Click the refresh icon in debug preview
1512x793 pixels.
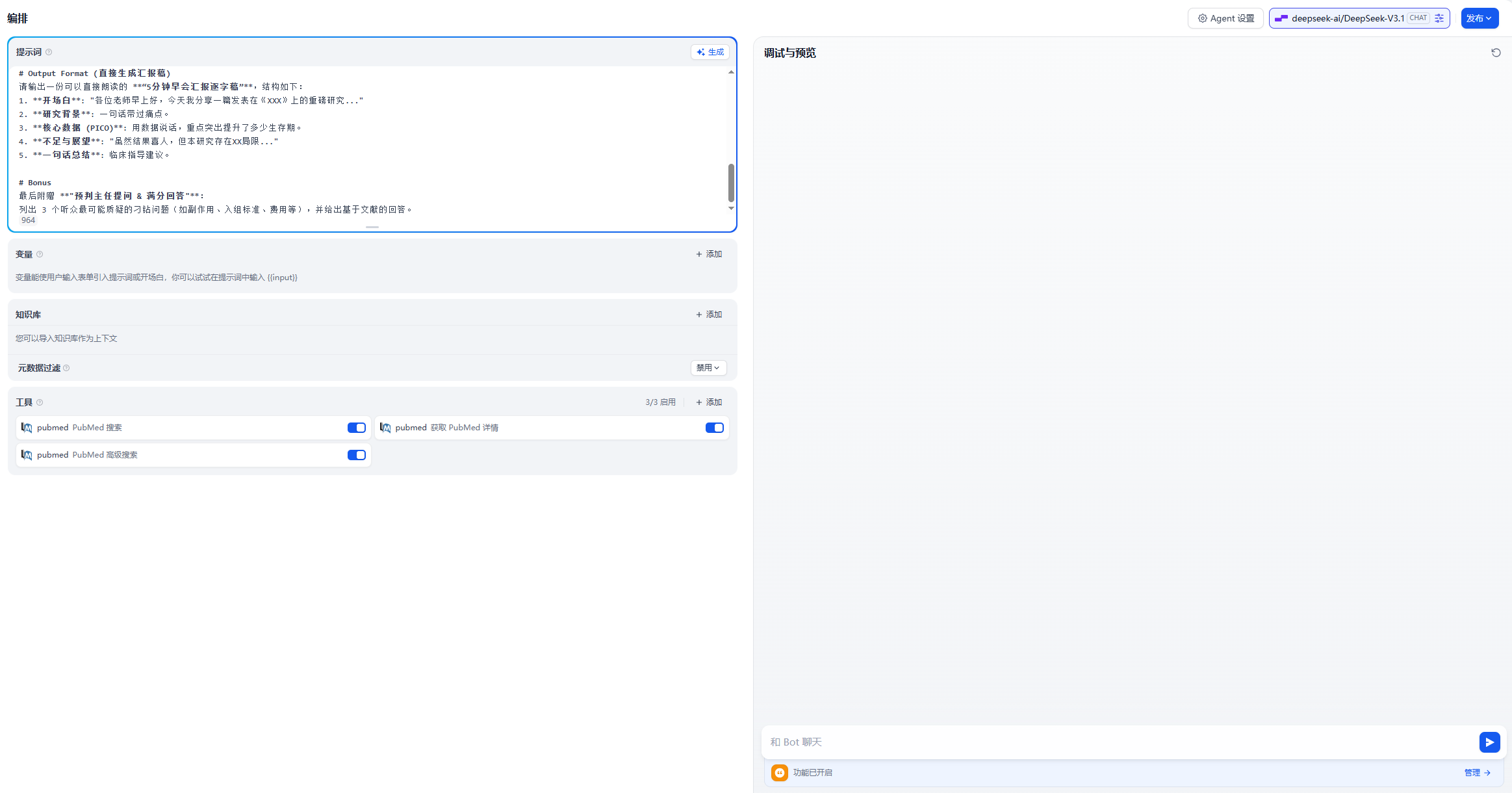[1496, 53]
